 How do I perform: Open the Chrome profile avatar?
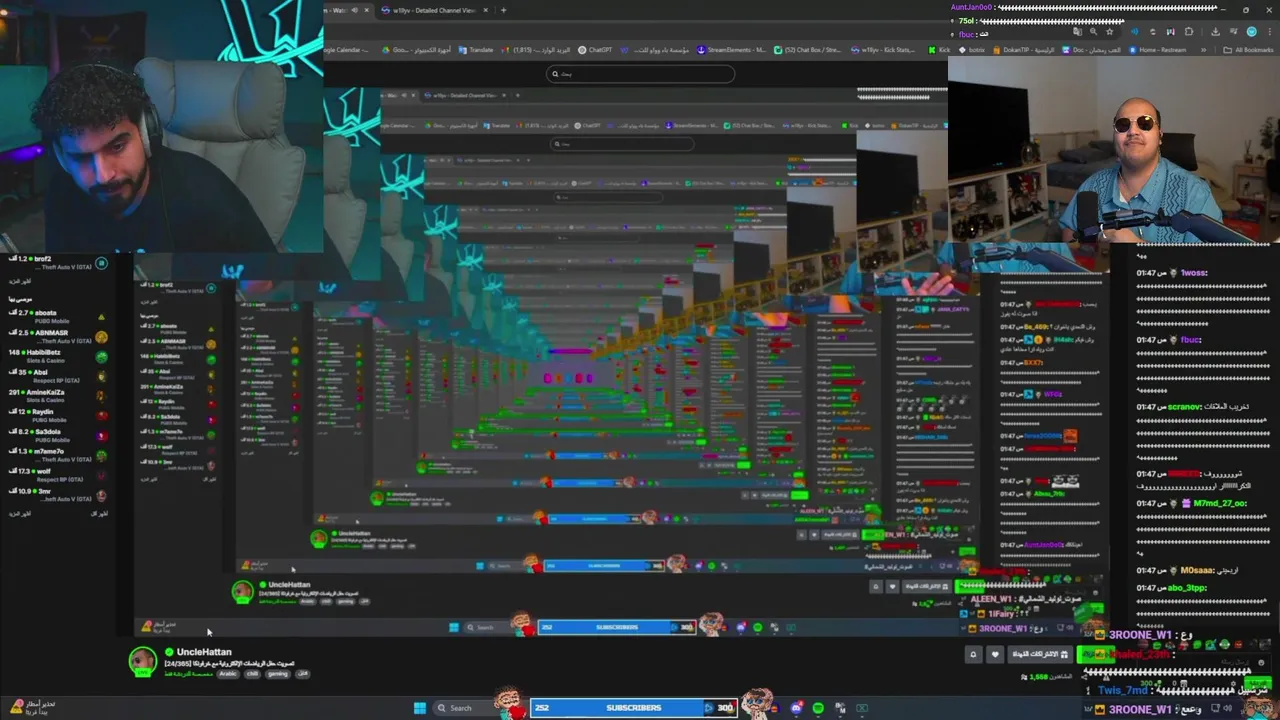point(1251,32)
